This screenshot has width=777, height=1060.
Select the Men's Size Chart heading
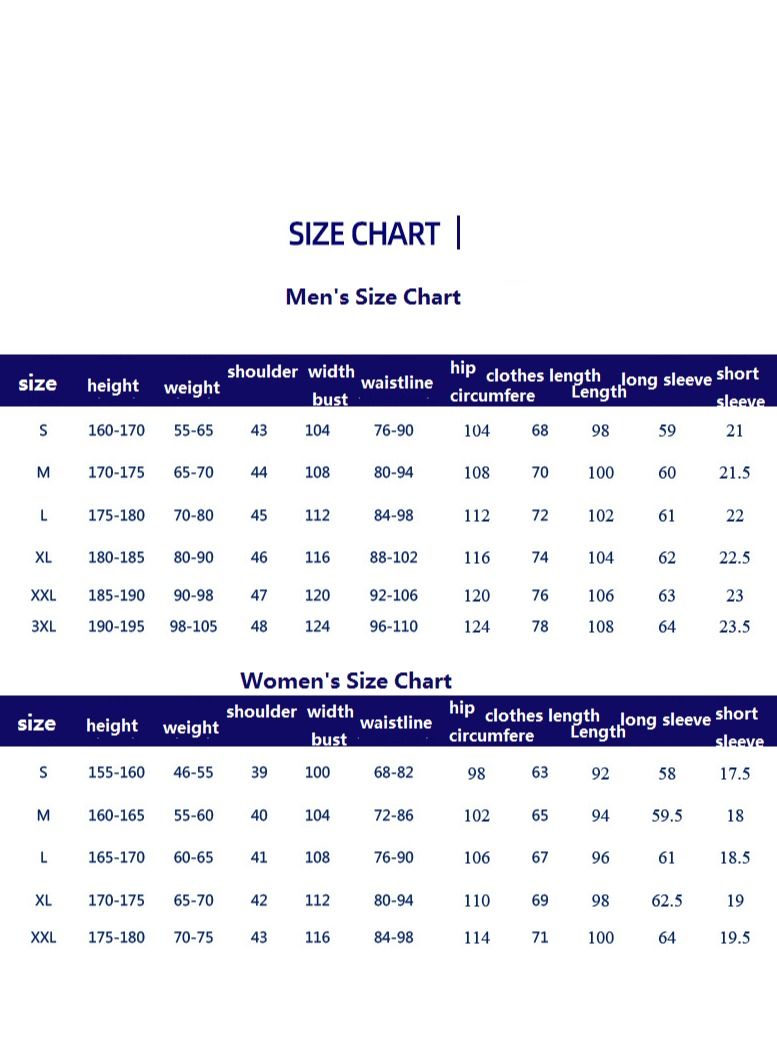pos(373,297)
